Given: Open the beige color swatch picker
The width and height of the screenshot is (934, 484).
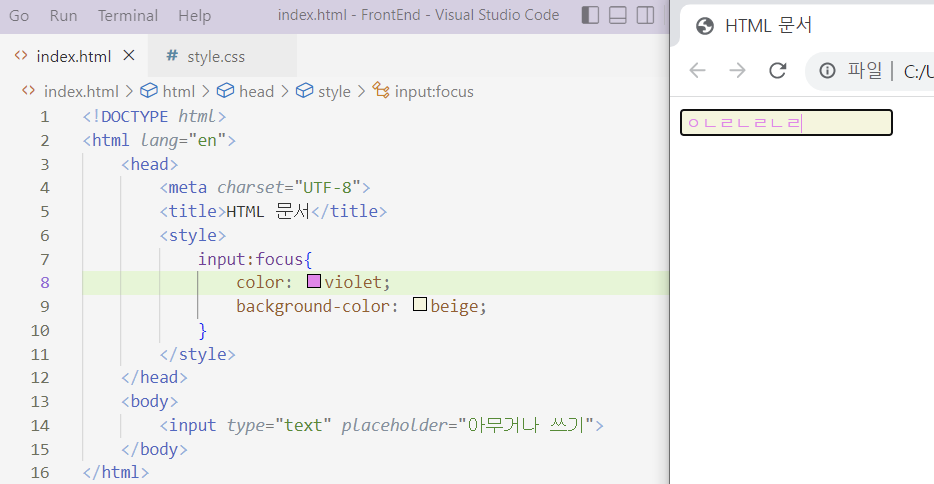Looking at the screenshot, I should point(420,305).
